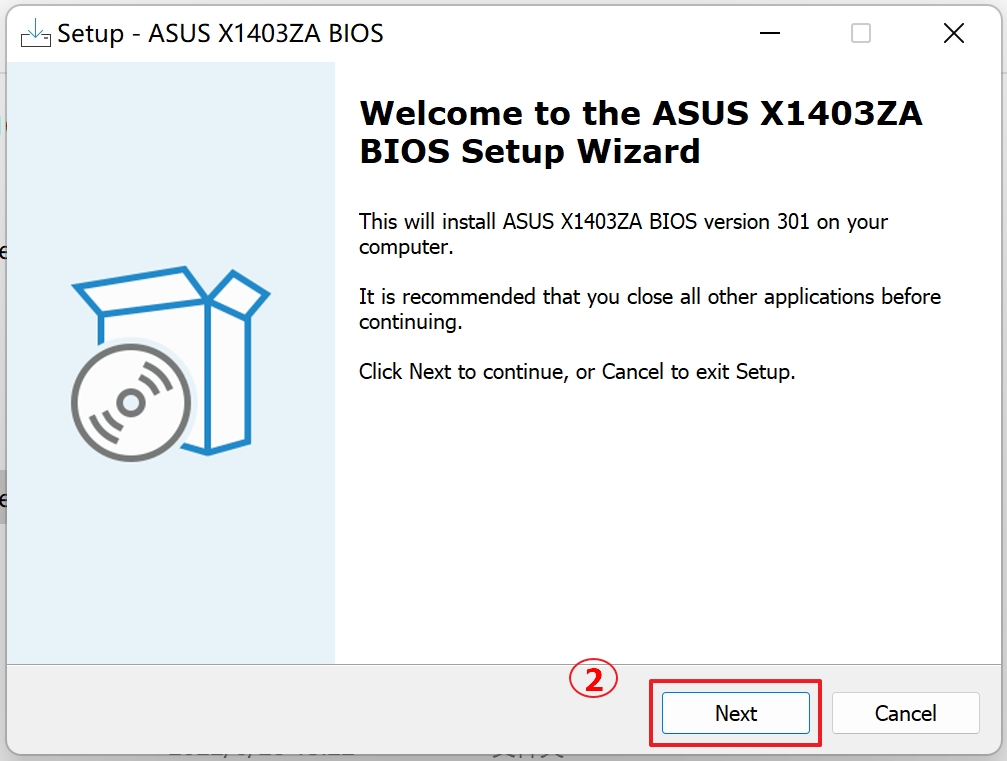Click the Welcome wizard heading
1007x761 pixels.
point(640,132)
